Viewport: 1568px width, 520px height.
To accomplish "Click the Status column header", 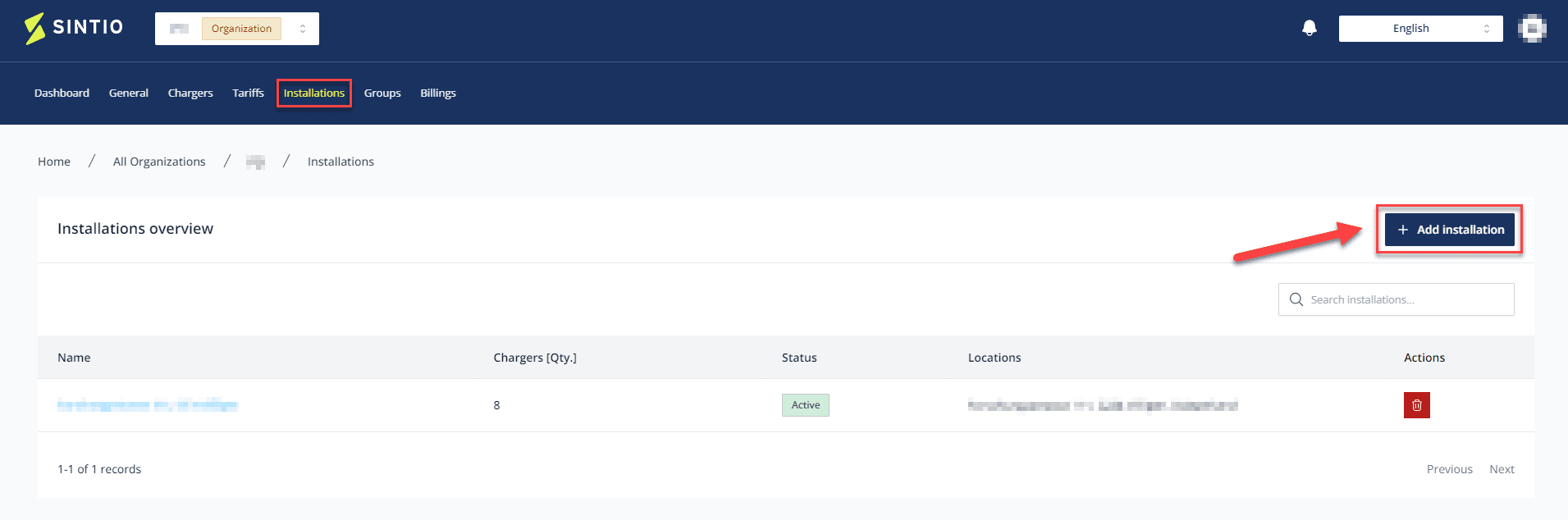I will [x=799, y=358].
